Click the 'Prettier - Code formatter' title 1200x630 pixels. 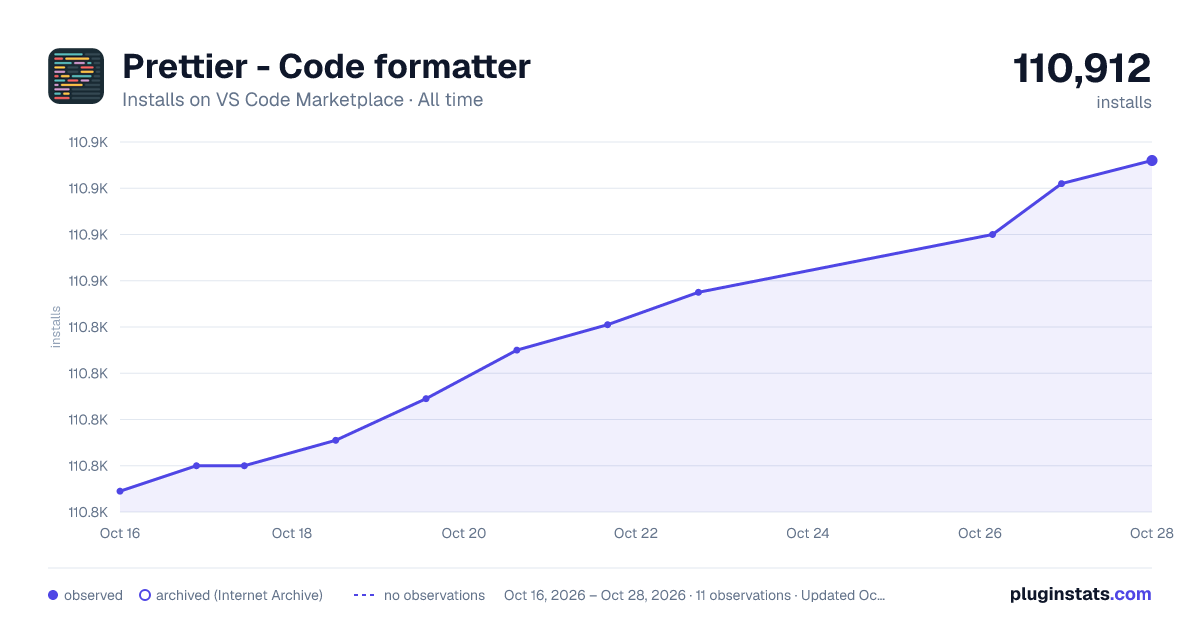[326, 66]
